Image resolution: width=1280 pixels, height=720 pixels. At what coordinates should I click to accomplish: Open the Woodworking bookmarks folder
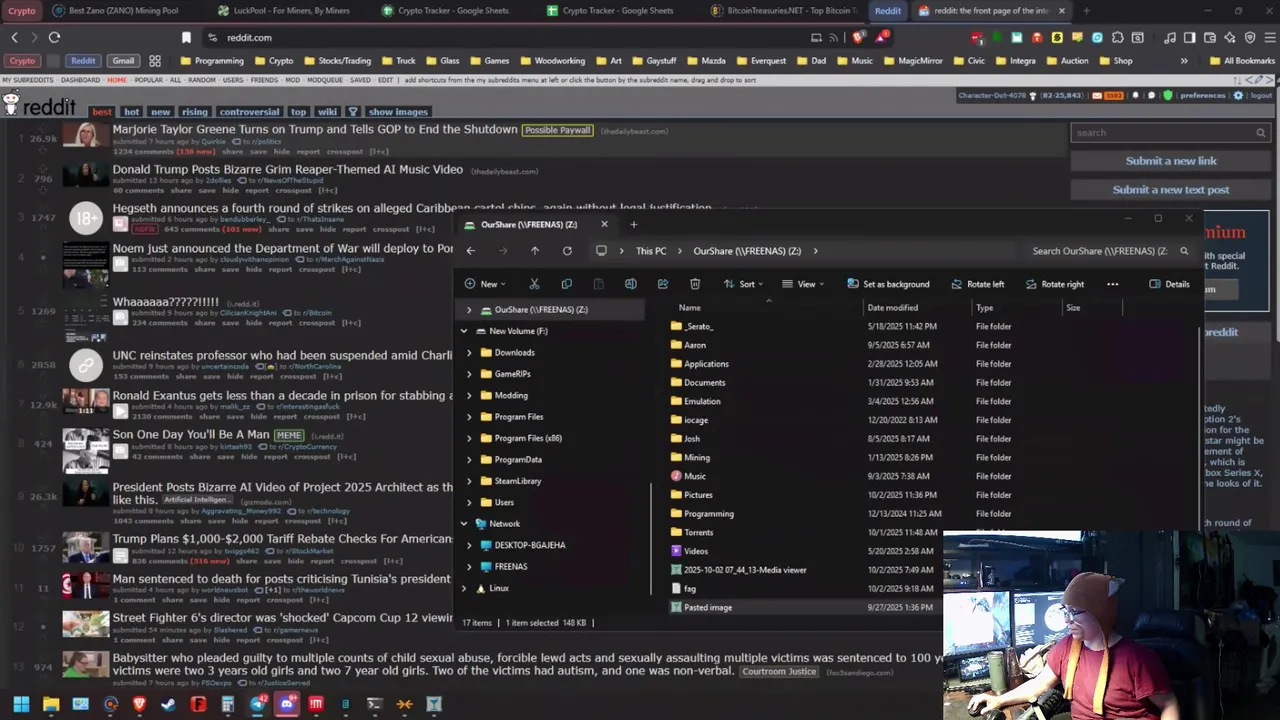click(x=552, y=61)
